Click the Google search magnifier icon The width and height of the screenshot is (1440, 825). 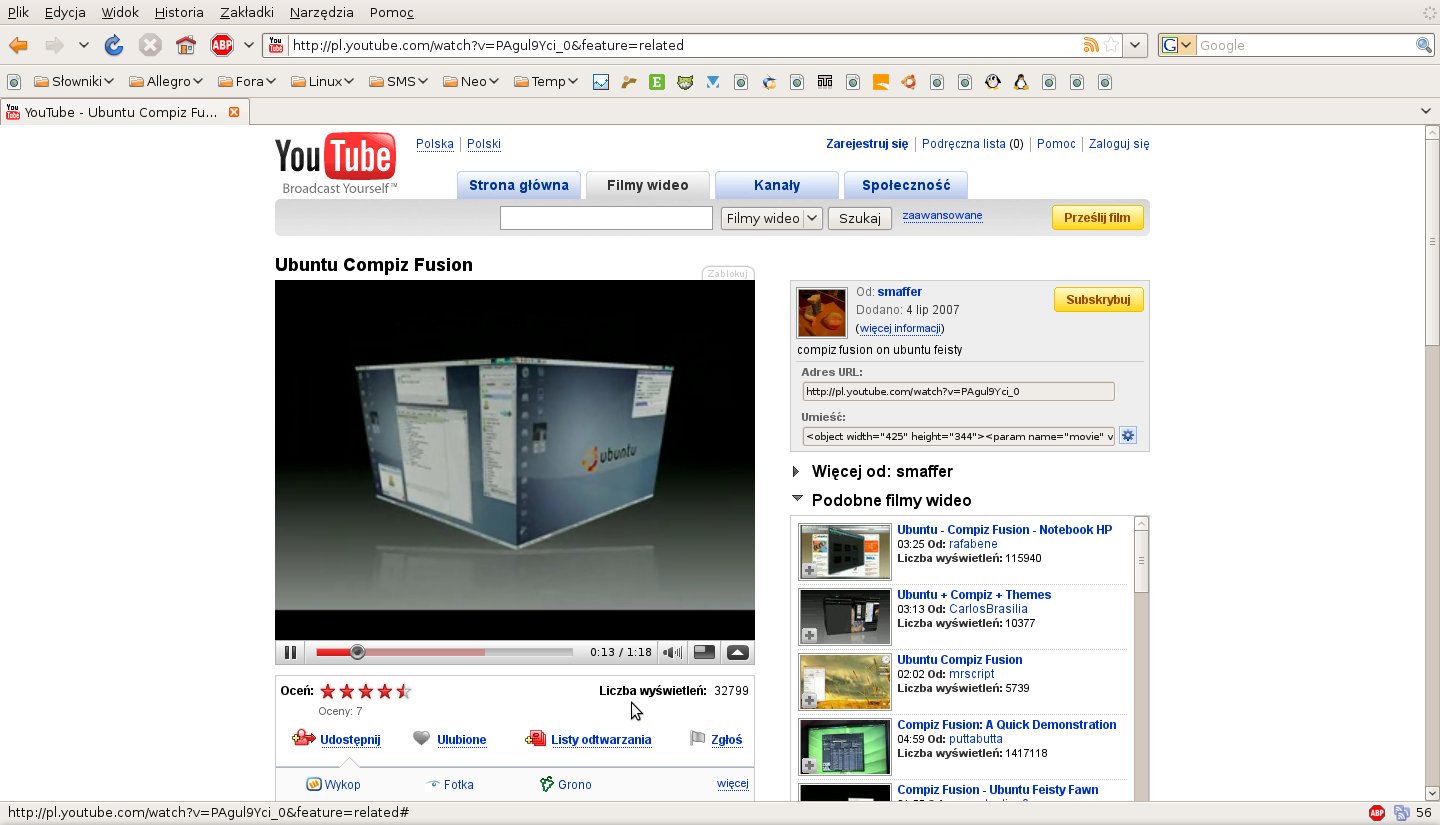(1424, 45)
